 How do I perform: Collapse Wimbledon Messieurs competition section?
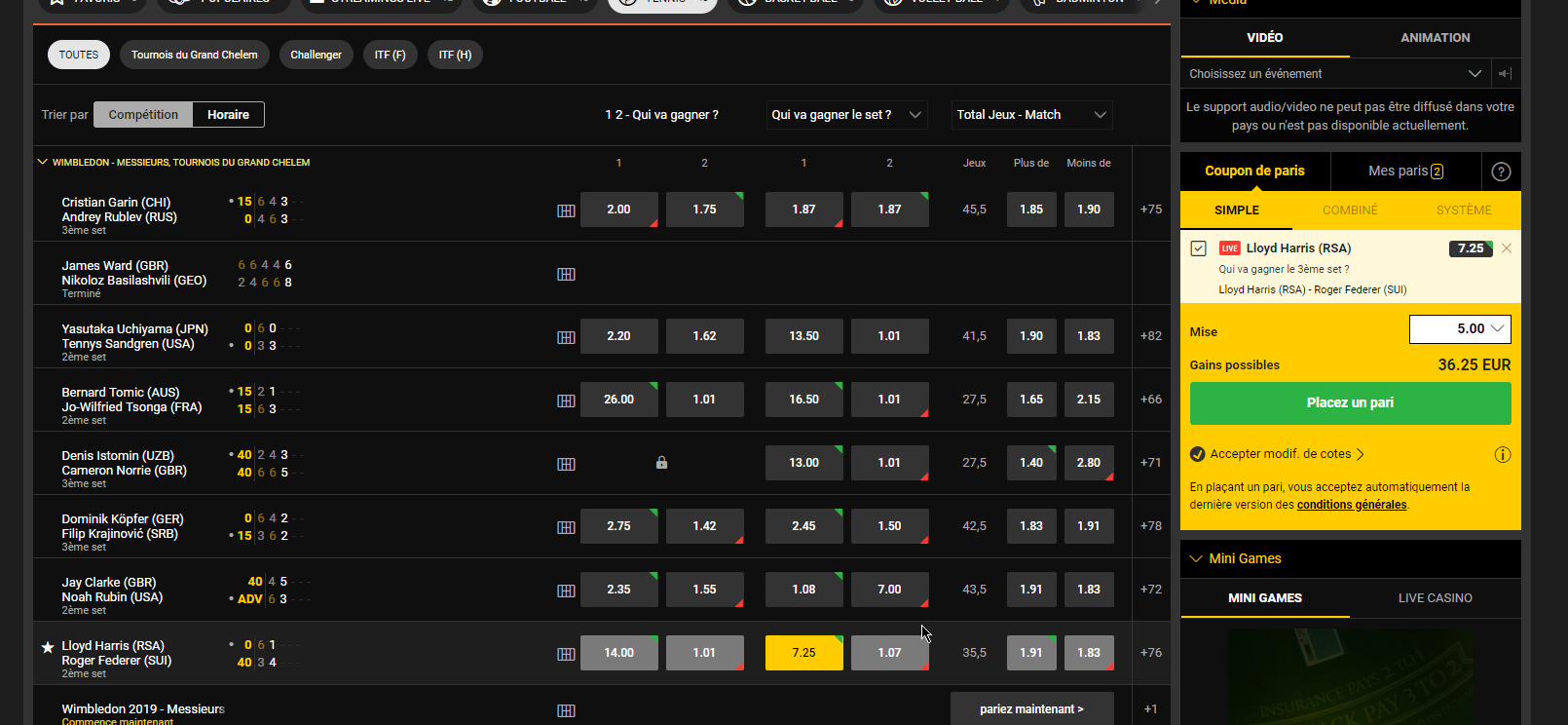pyautogui.click(x=42, y=162)
